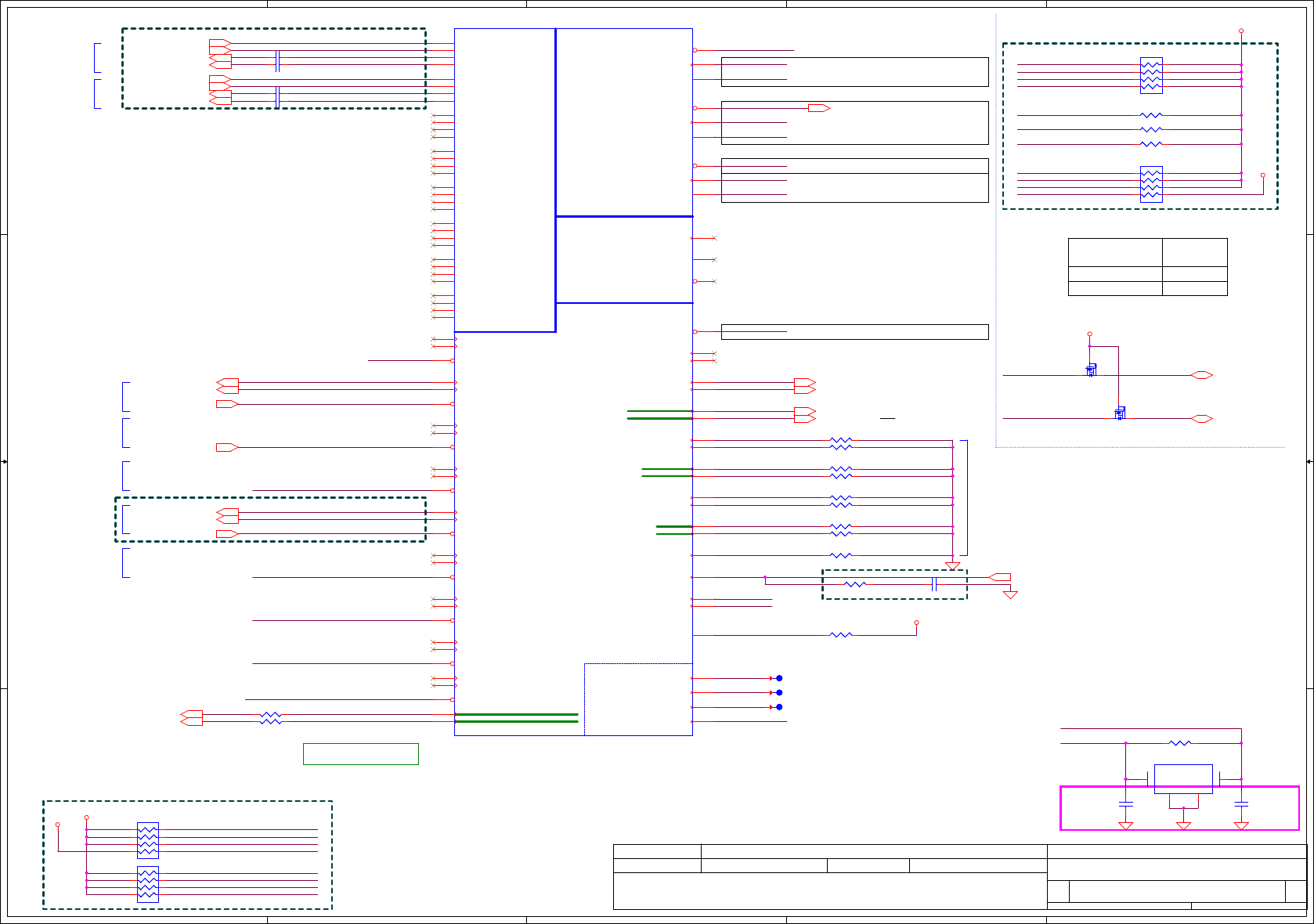Select the topmost blue test point dot
Image resolution: width=1314 pixels, height=924 pixels.
(779, 678)
